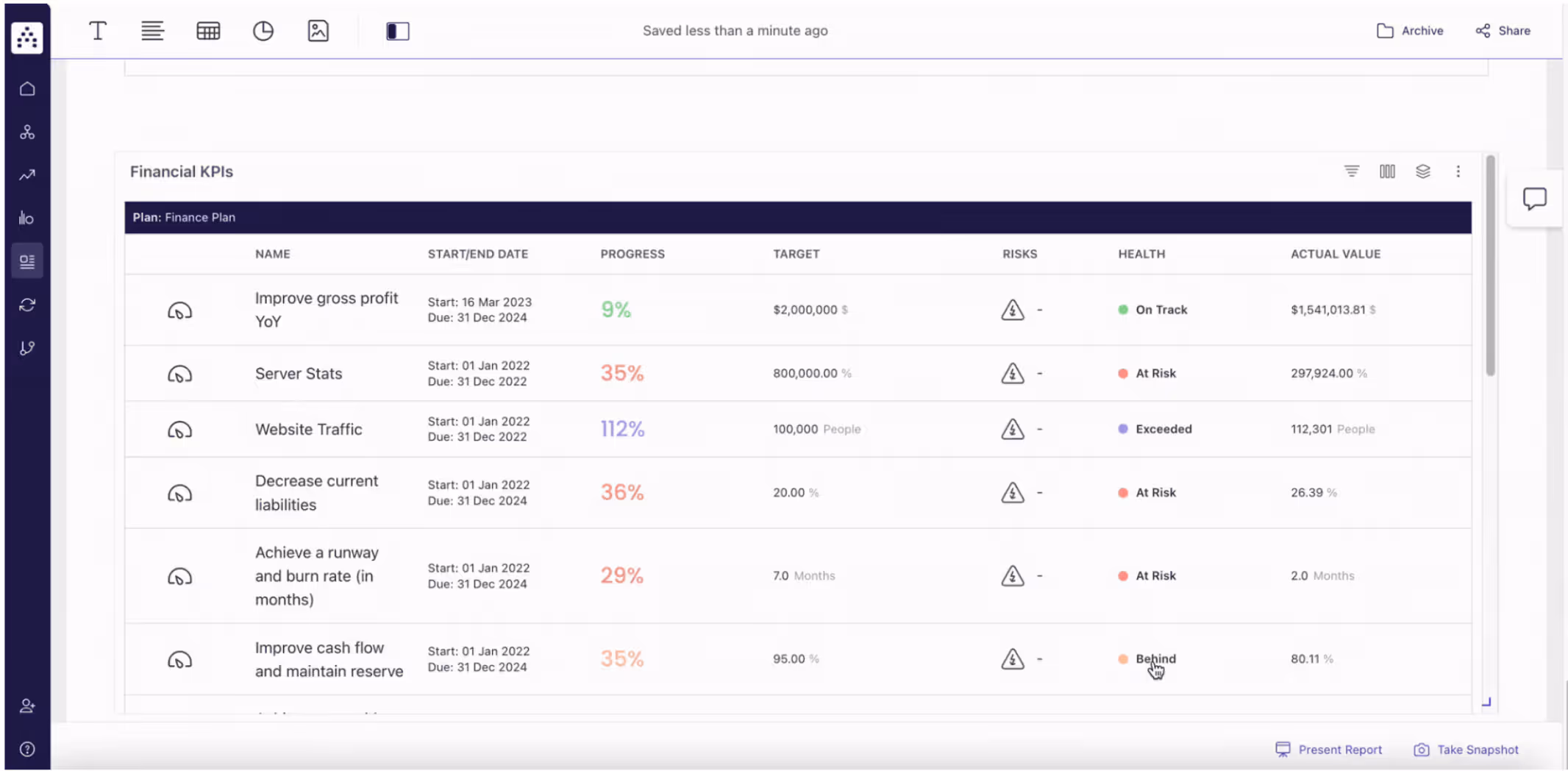Expand the Website Traffic health dropdown
The width and height of the screenshot is (1568, 771).
pos(1155,429)
